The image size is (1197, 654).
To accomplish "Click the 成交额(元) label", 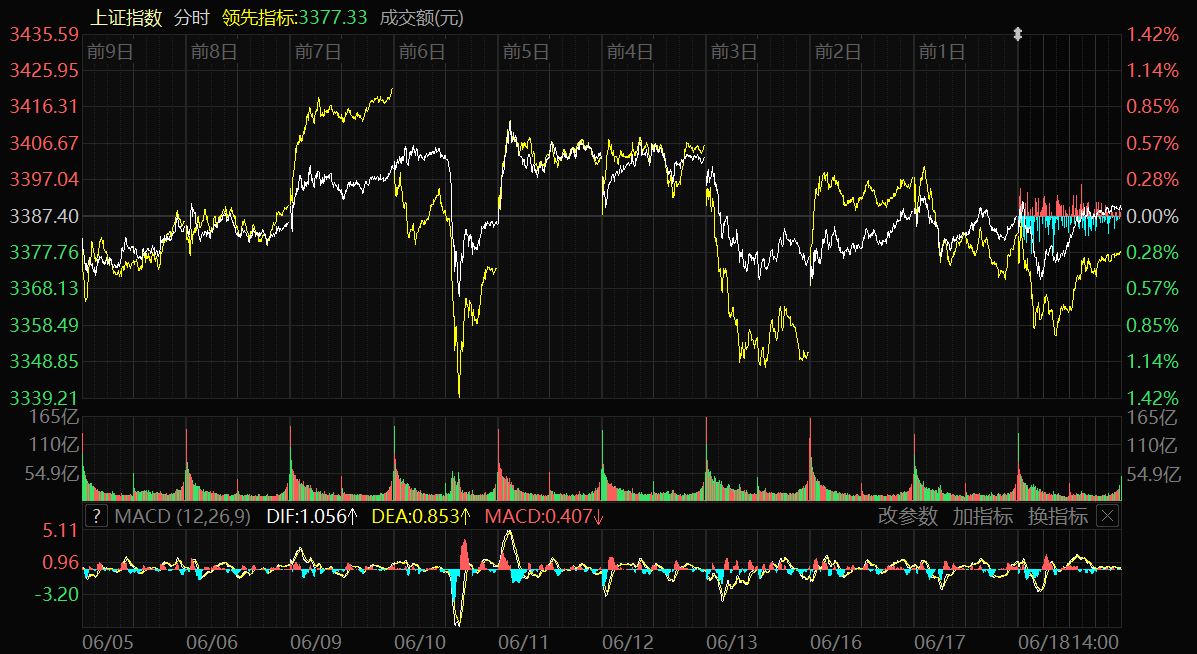I will click(421, 18).
